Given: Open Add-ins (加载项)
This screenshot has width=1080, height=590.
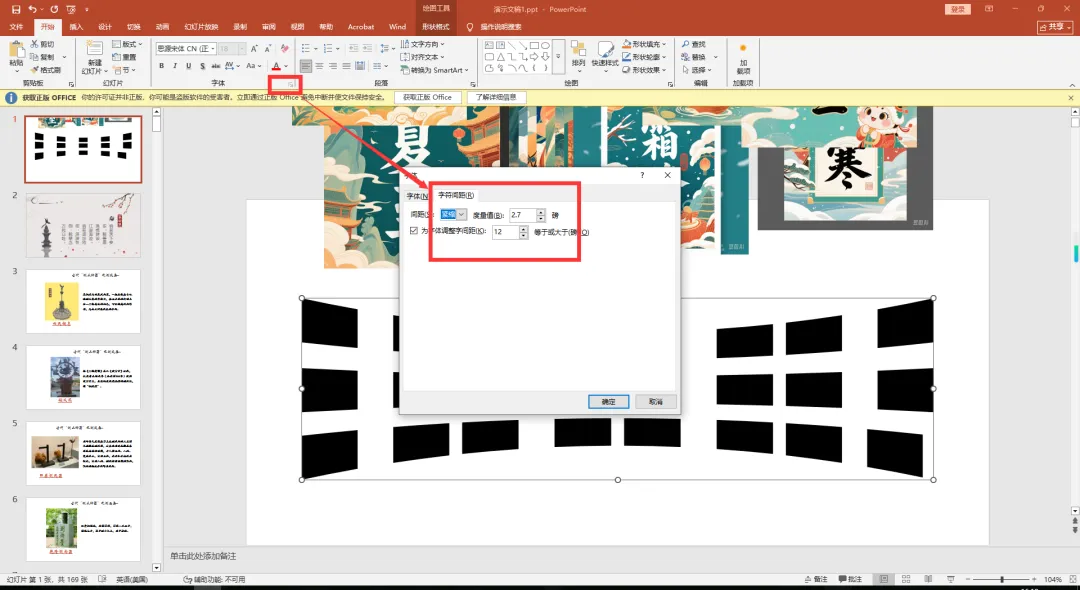Looking at the screenshot, I should tap(743, 59).
